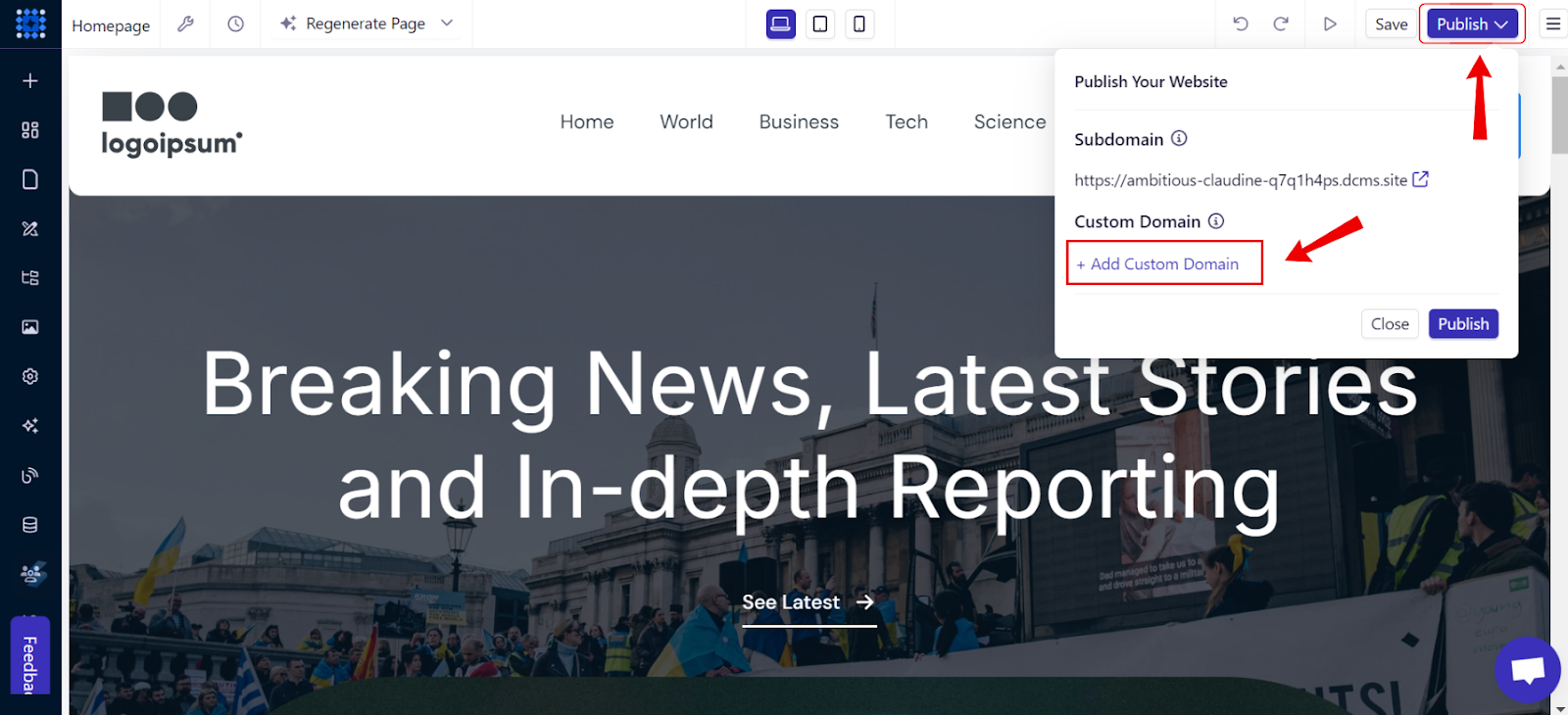
Task: Click the add element plus icon
Action: point(30,80)
